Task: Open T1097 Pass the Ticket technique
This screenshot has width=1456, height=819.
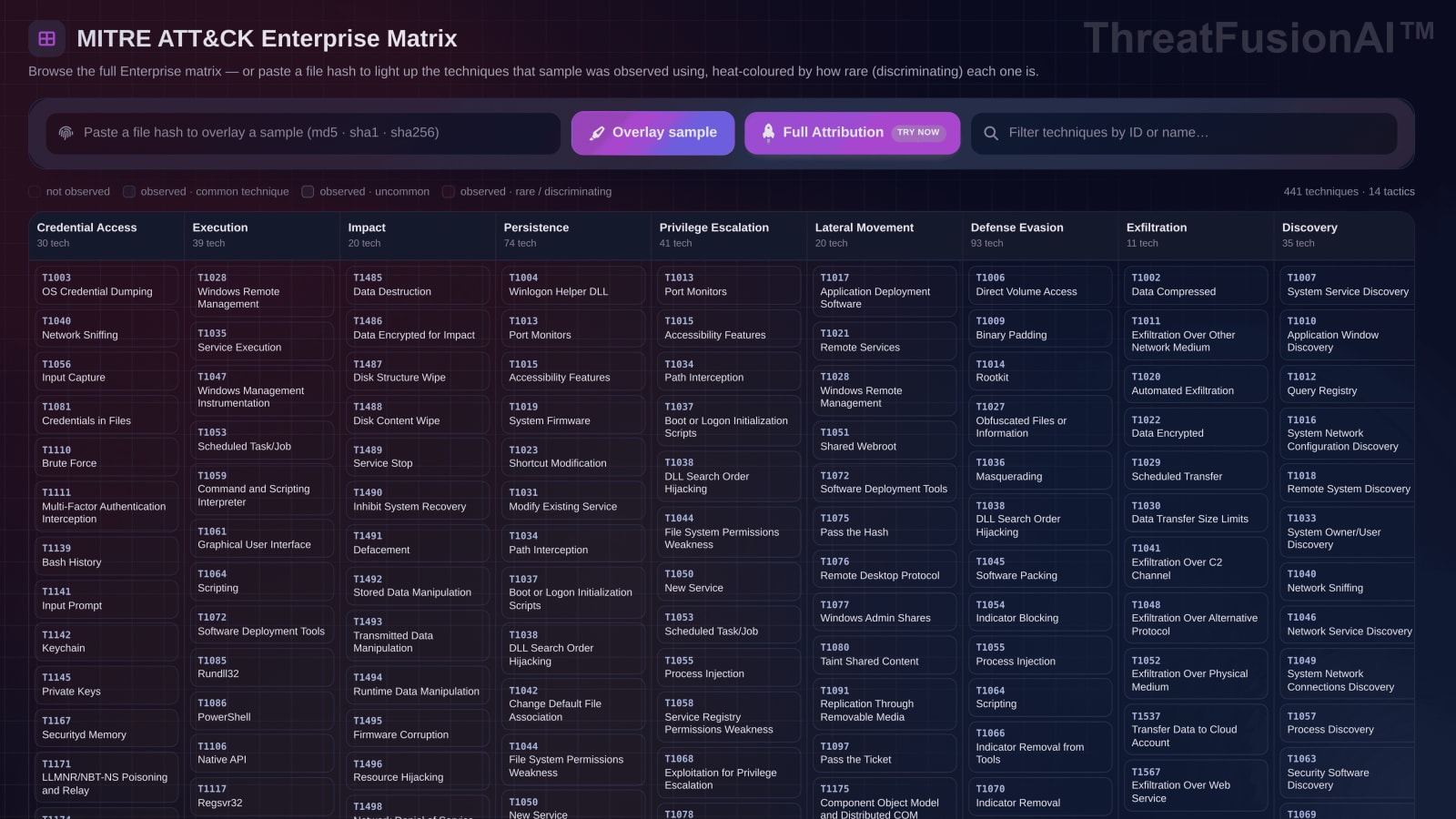Action: pyautogui.click(x=885, y=753)
